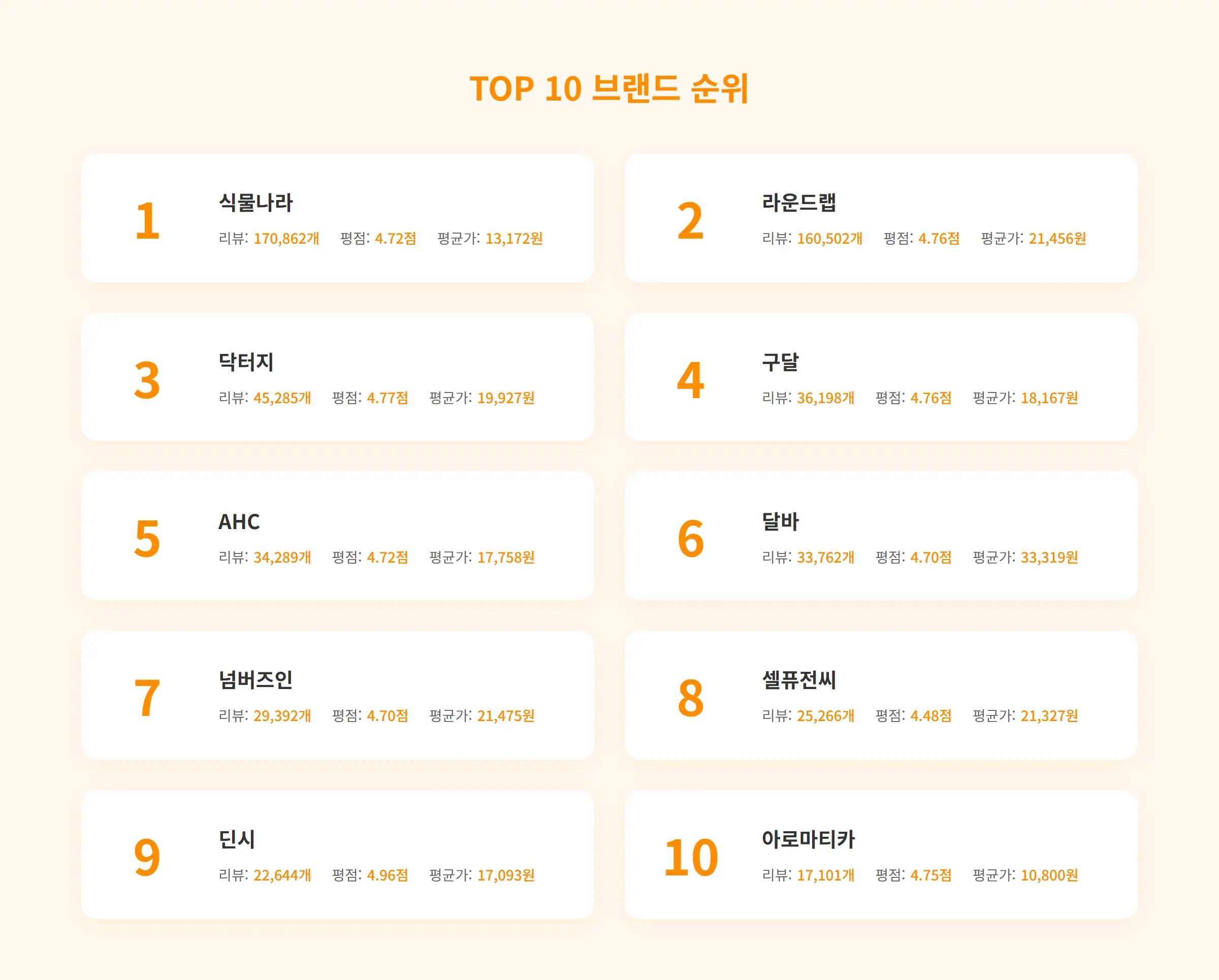Click the large rank number 1

click(147, 220)
